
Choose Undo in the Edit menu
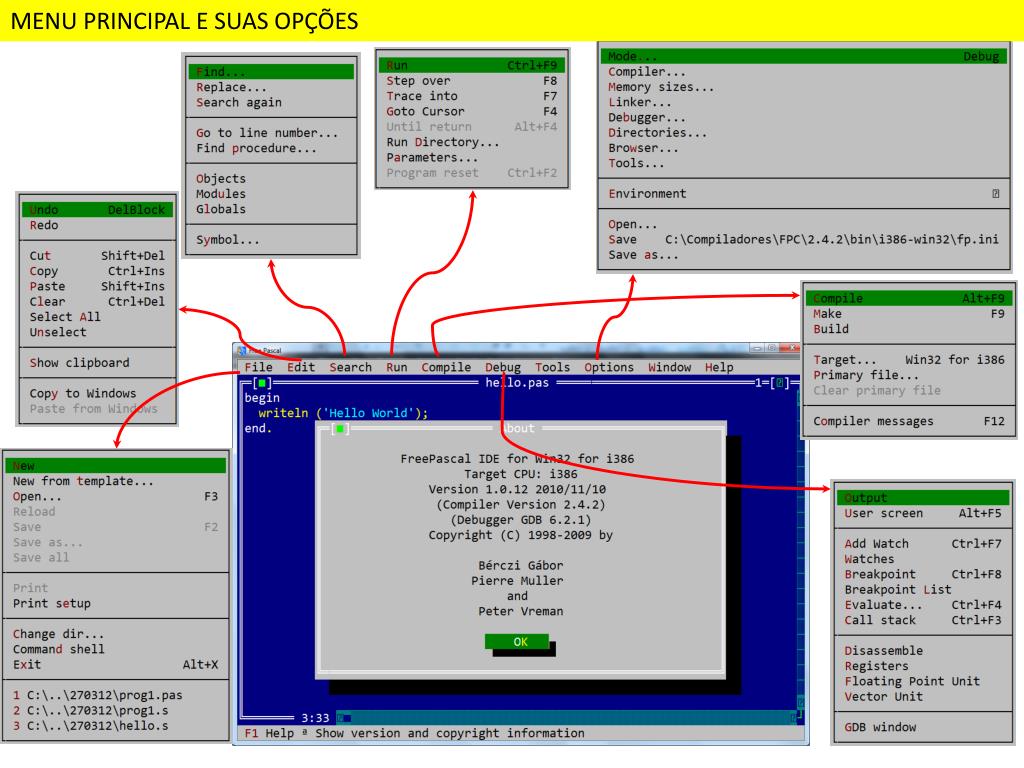[98, 210]
